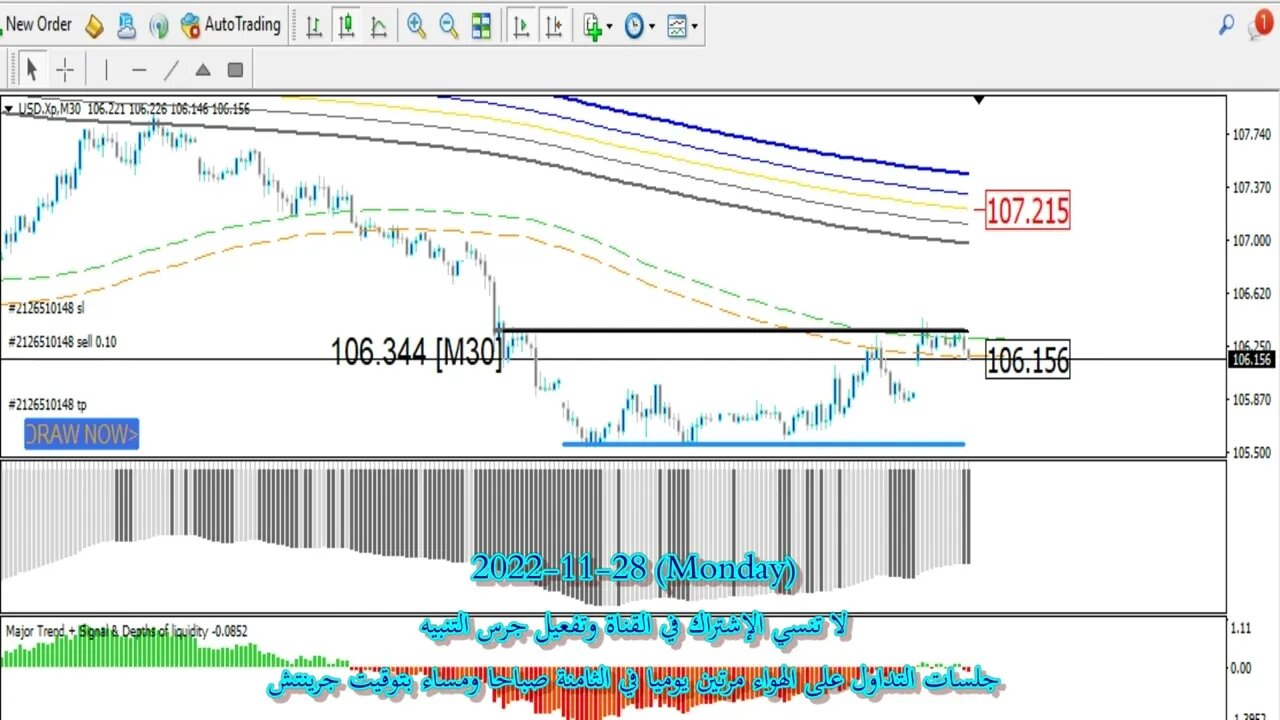
Task: Select the vertical line drawing tool
Action: click(x=105, y=70)
